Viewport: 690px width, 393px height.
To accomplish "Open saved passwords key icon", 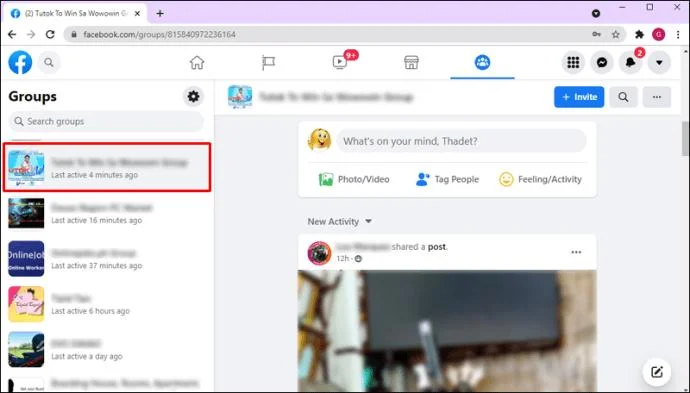I will [x=596, y=34].
